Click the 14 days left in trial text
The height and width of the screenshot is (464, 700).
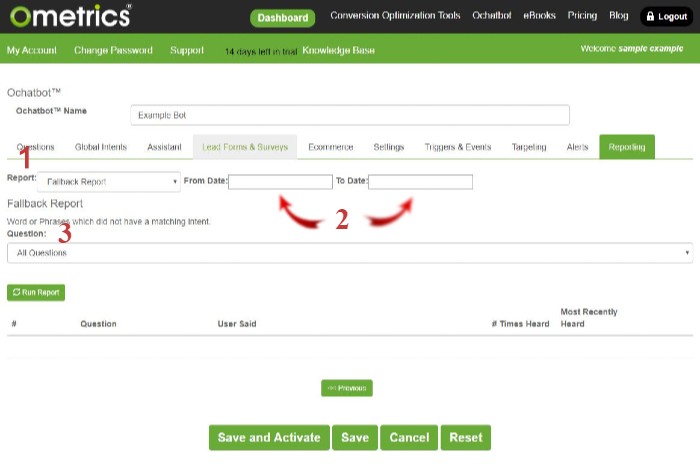[261, 52]
